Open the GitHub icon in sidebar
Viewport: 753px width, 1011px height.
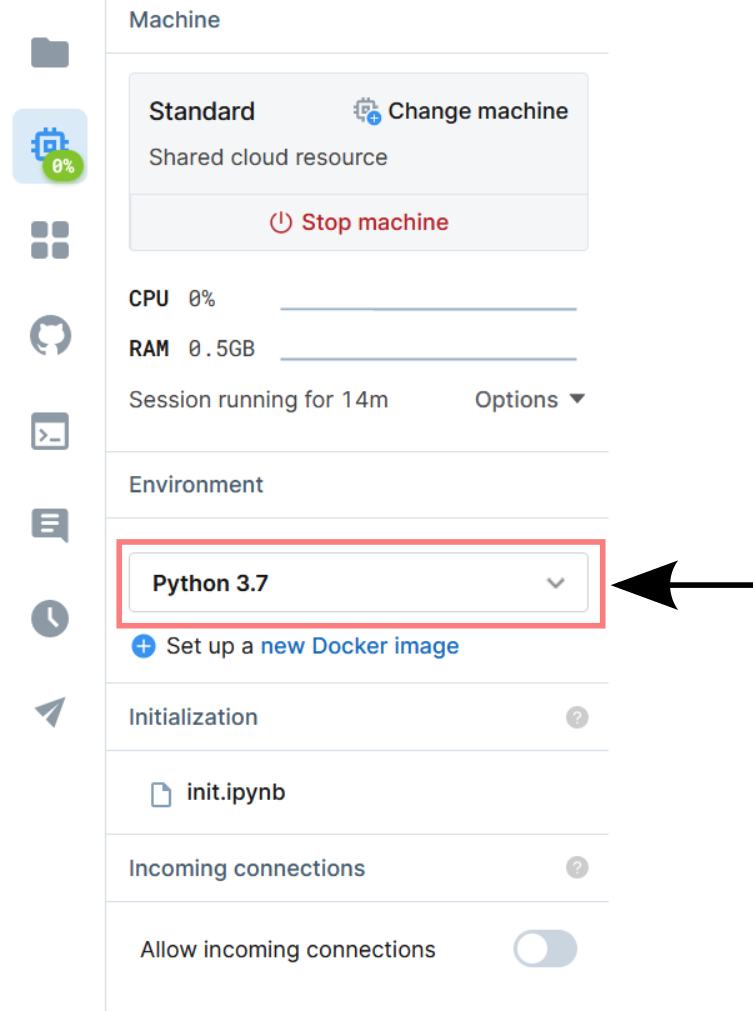pyautogui.click(x=50, y=336)
